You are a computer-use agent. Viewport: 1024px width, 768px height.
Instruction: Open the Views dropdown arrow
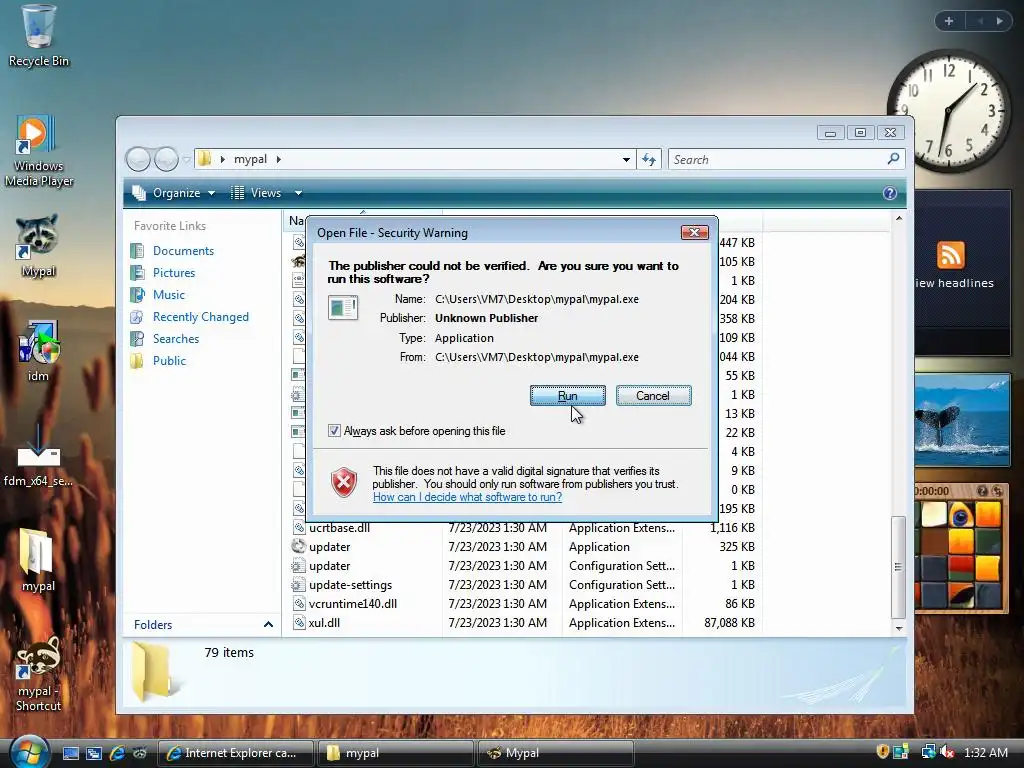click(298, 193)
